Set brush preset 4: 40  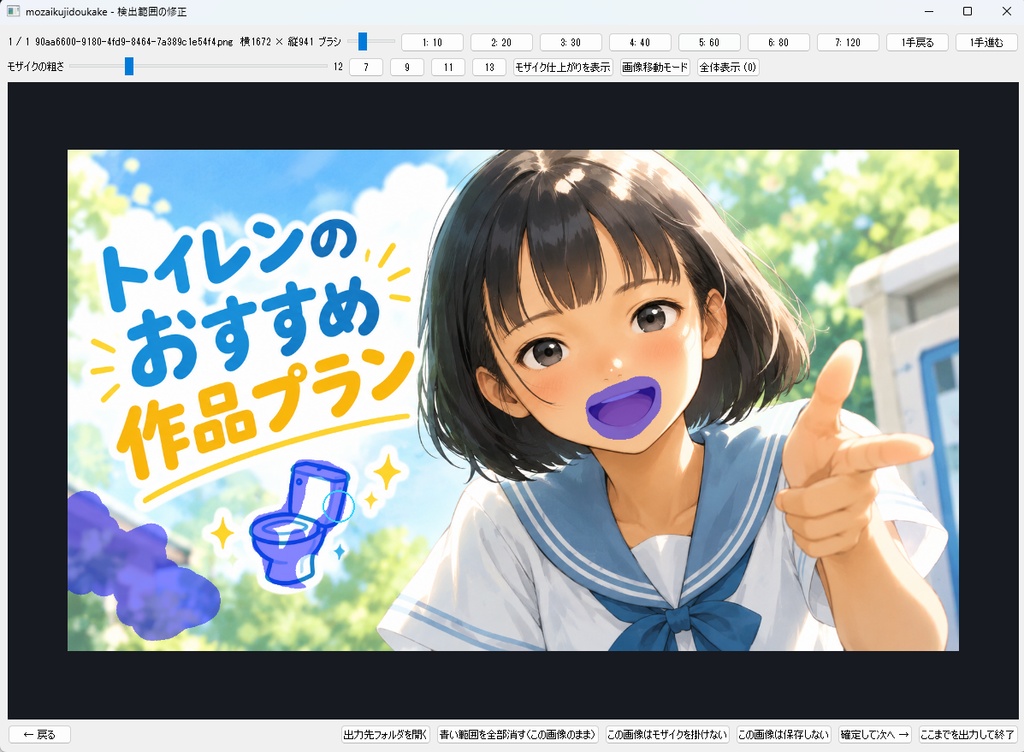(640, 42)
